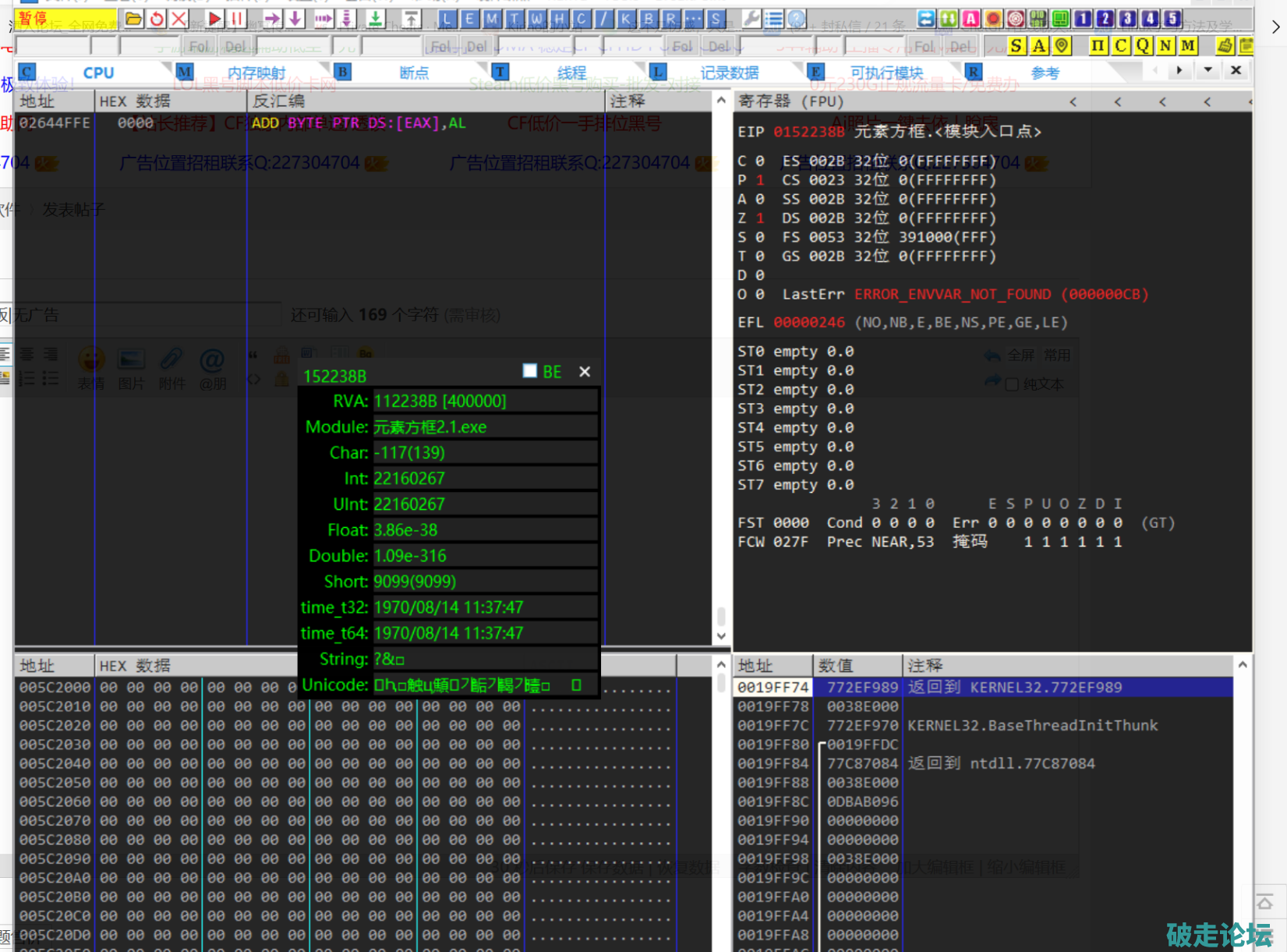Click the first Del button

coord(235,47)
